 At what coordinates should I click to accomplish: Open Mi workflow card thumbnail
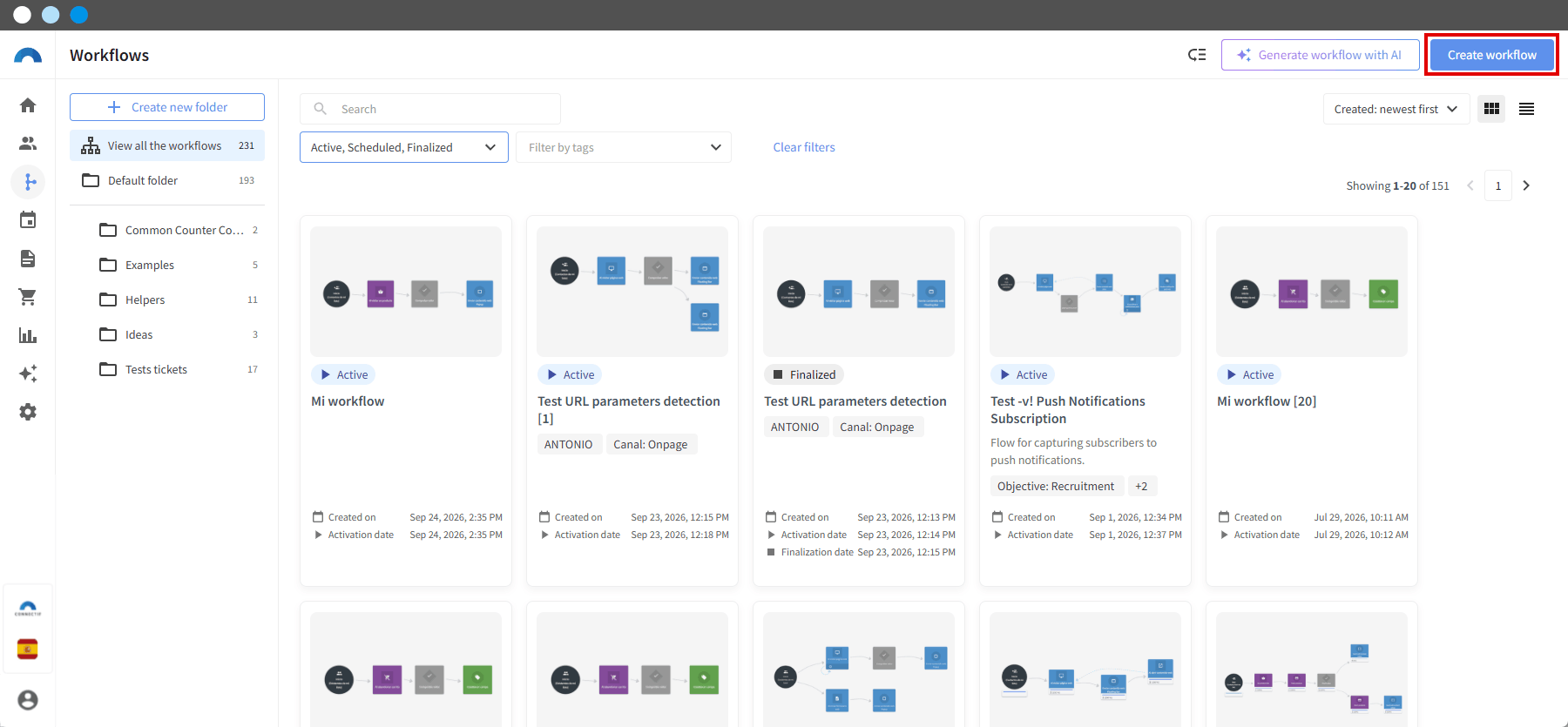click(406, 292)
